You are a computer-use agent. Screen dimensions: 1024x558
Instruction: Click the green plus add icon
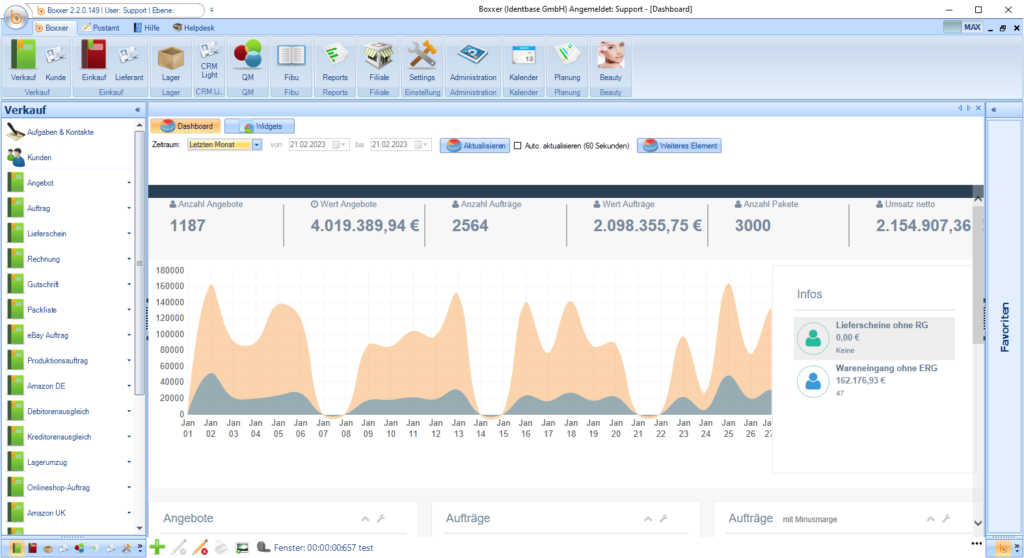157,548
